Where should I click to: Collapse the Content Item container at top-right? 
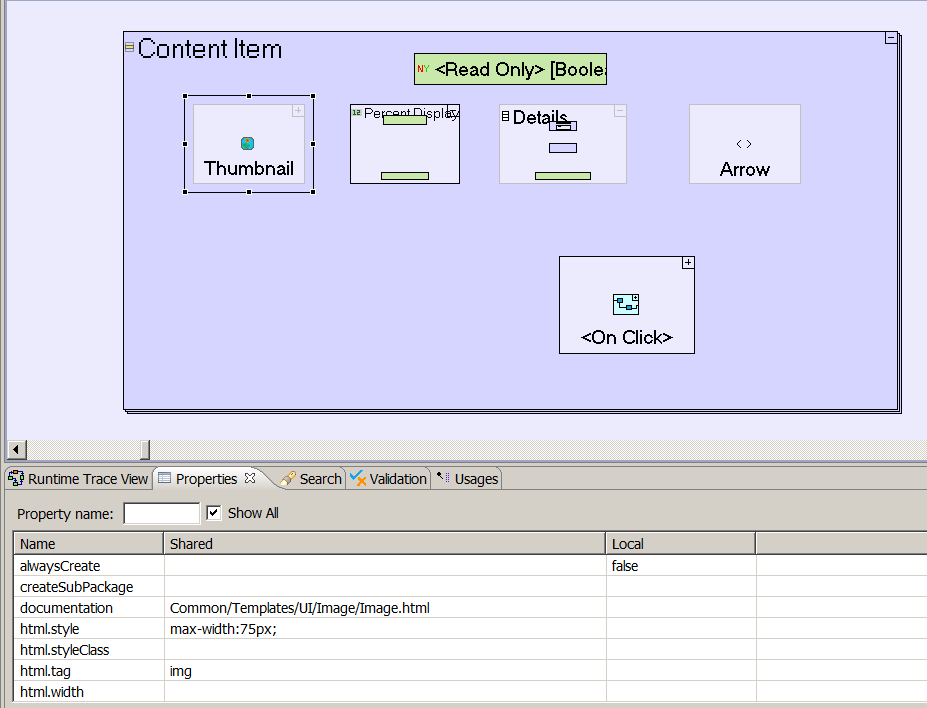click(890, 38)
